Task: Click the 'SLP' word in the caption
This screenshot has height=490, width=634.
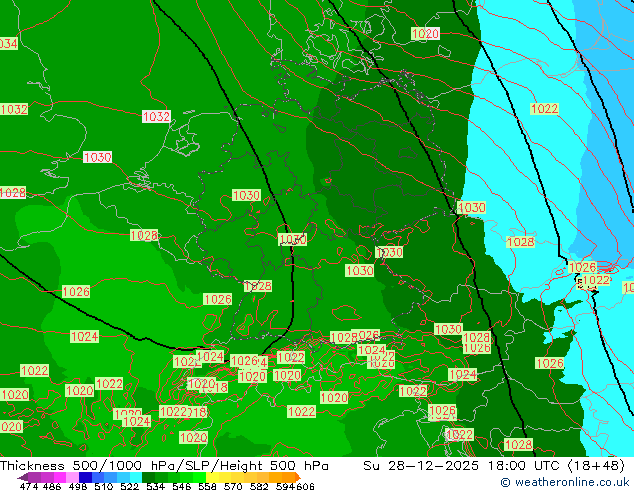Action: (x=198, y=466)
